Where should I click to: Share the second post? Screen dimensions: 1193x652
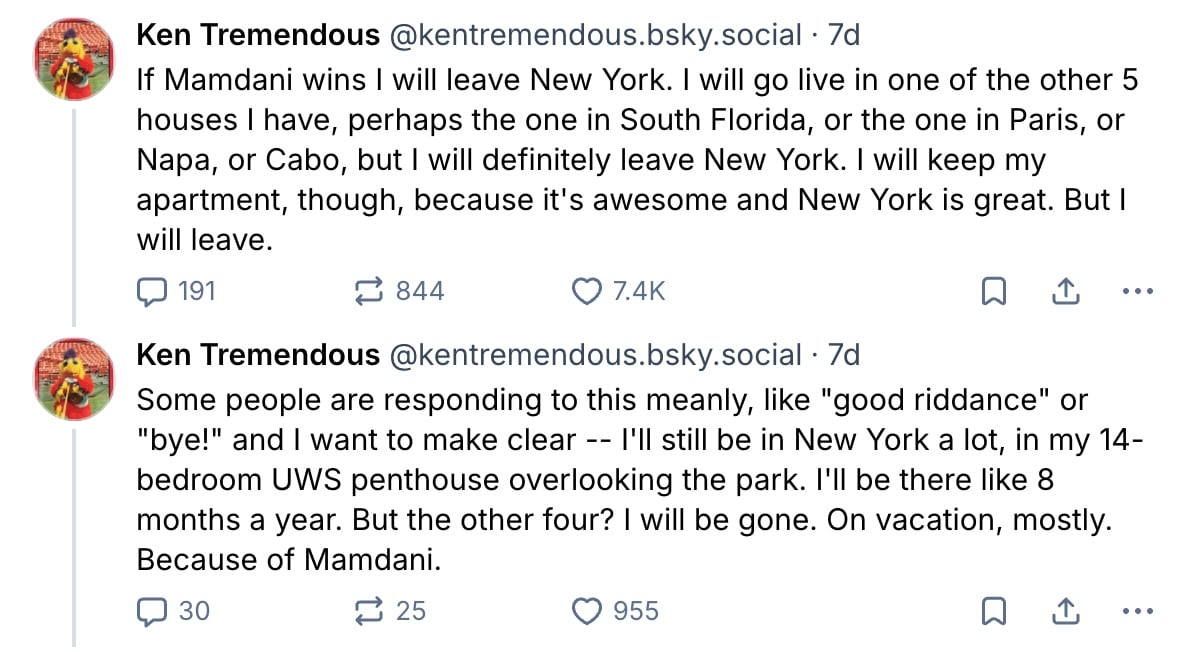coord(1066,610)
